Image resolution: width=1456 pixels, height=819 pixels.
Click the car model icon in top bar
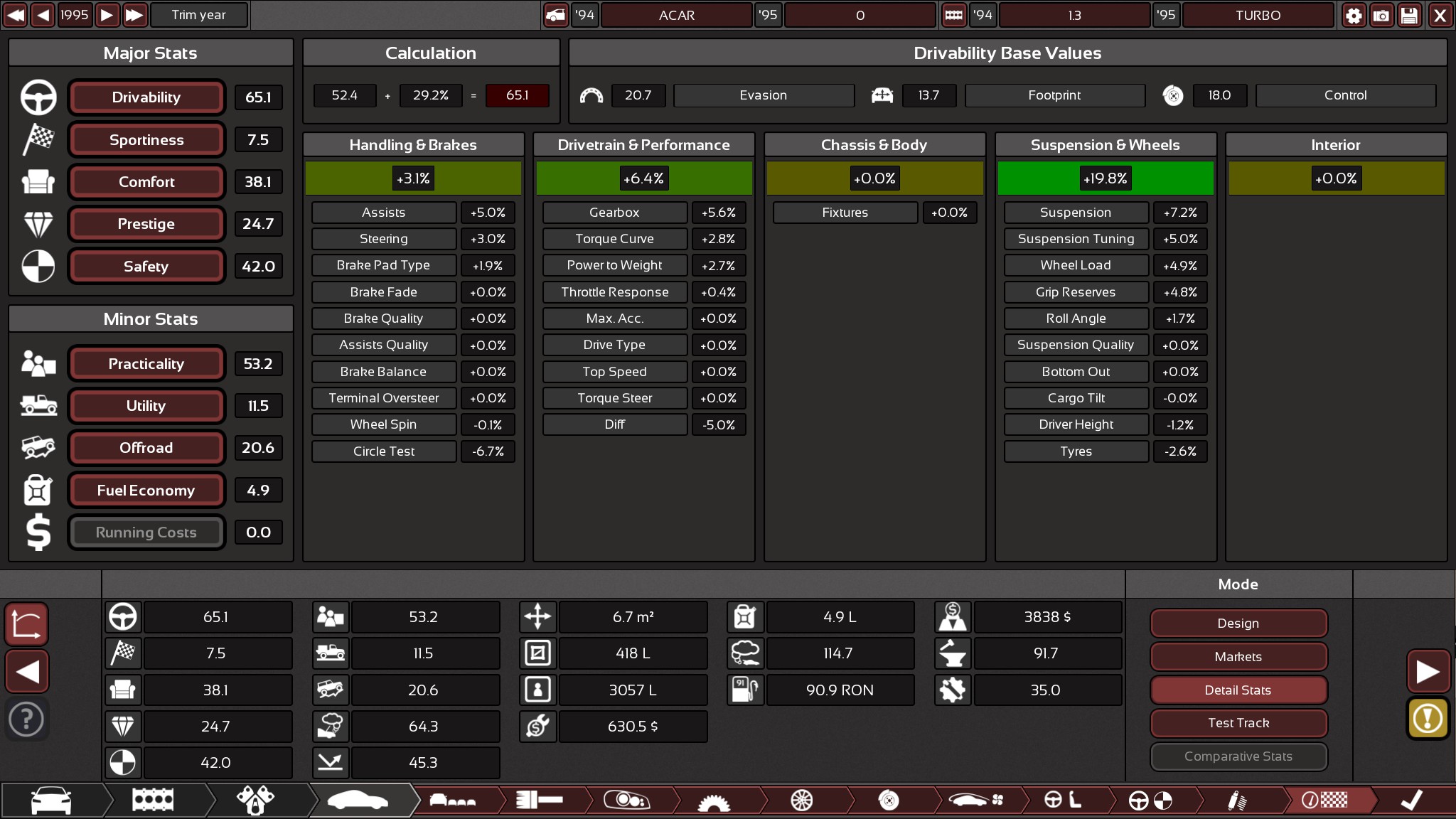(555, 15)
